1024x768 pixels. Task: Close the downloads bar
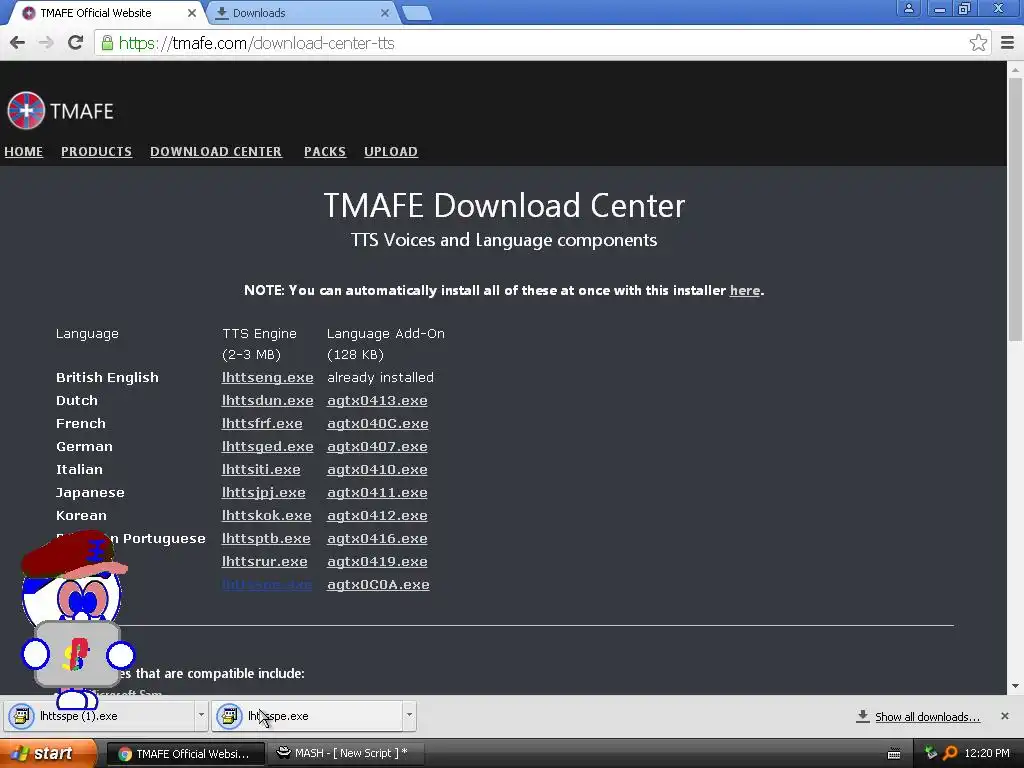[x=1005, y=716]
